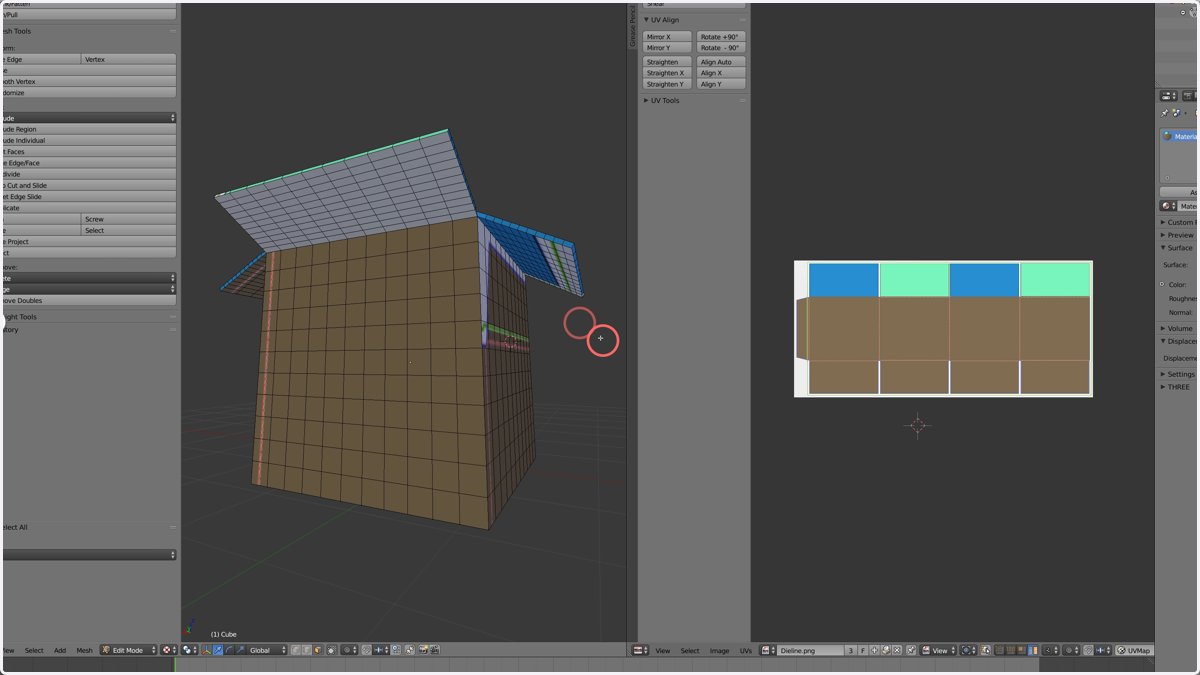Select UV island selection mode
The width and height of the screenshot is (1200, 675).
click(1033, 650)
